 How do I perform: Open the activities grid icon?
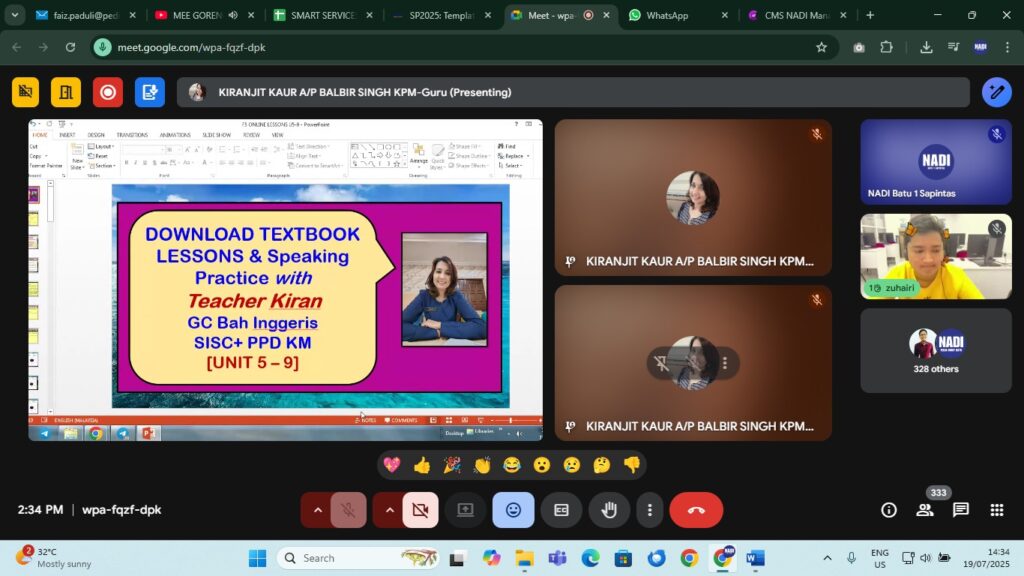click(x=996, y=510)
